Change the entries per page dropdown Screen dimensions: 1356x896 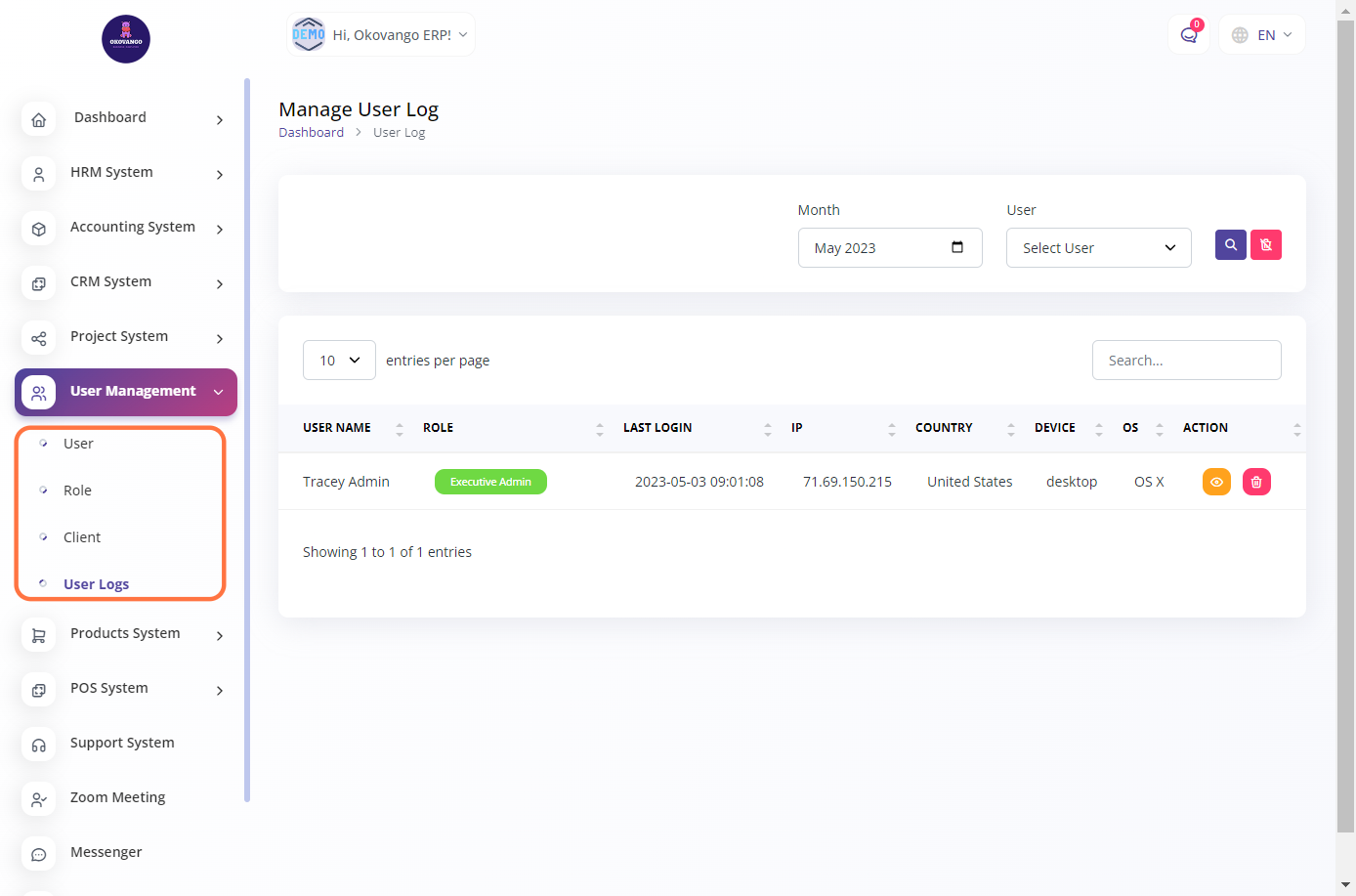(339, 361)
